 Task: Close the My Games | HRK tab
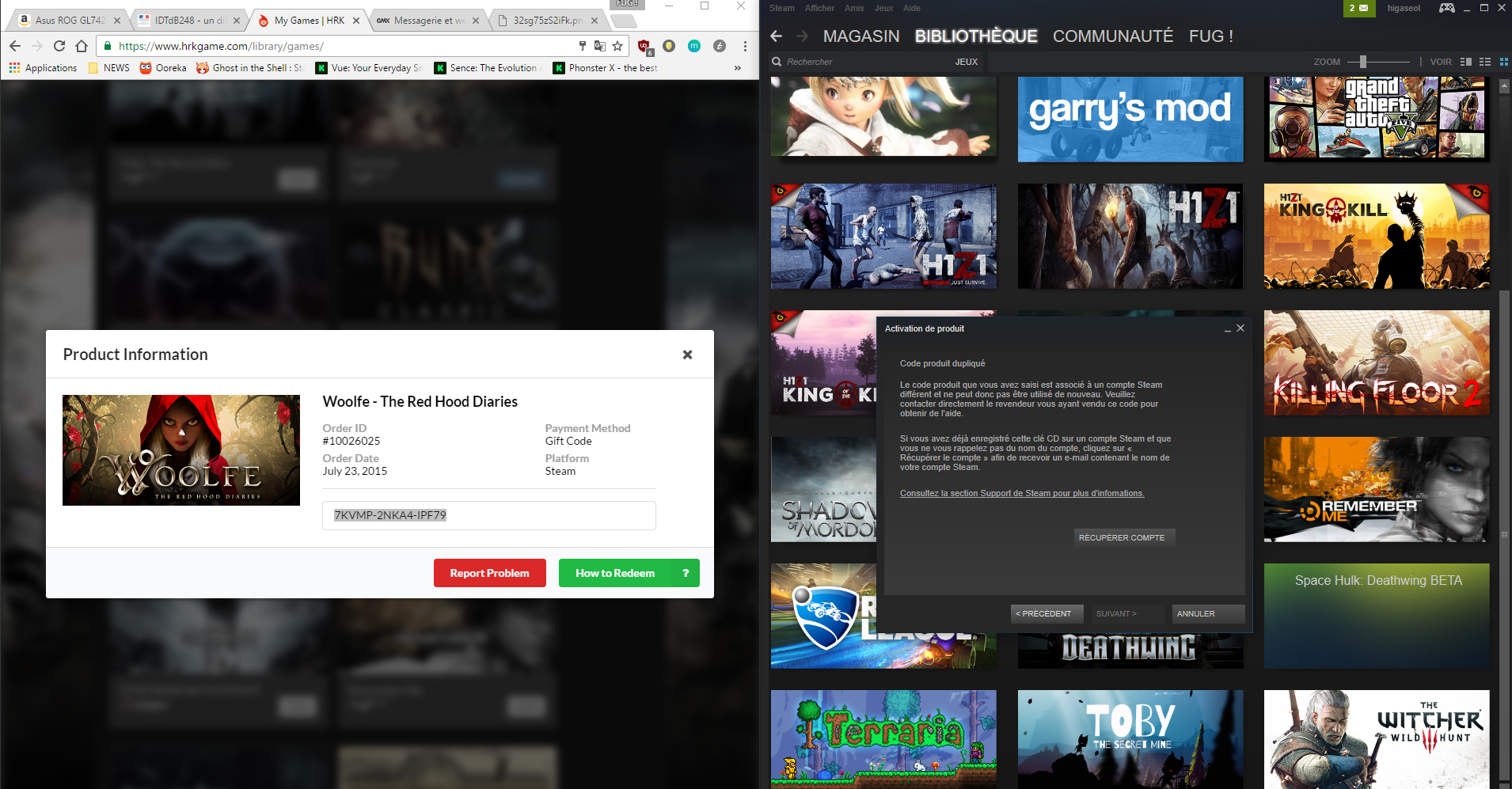coord(356,21)
